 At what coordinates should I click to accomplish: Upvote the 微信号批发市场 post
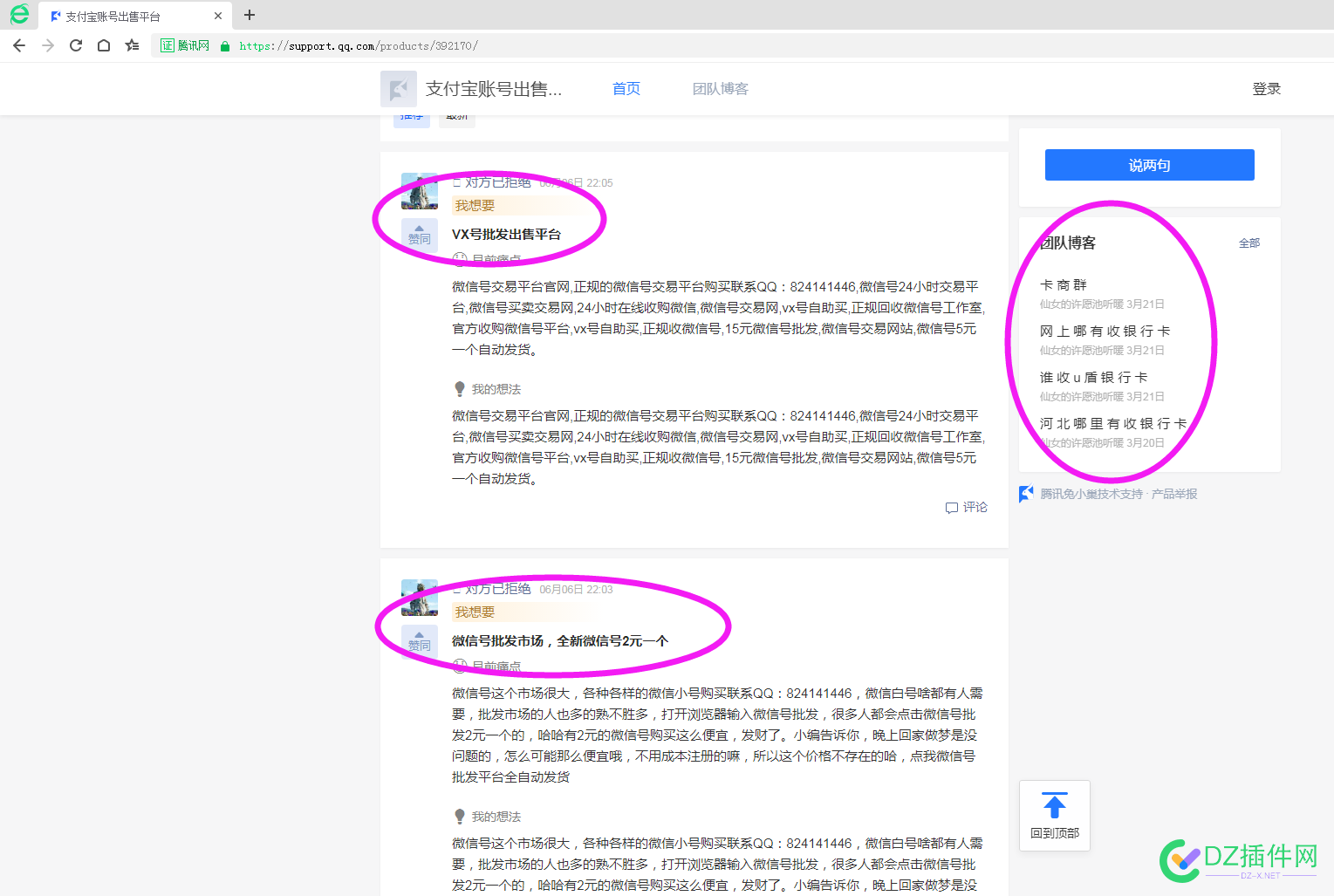coord(420,642)
